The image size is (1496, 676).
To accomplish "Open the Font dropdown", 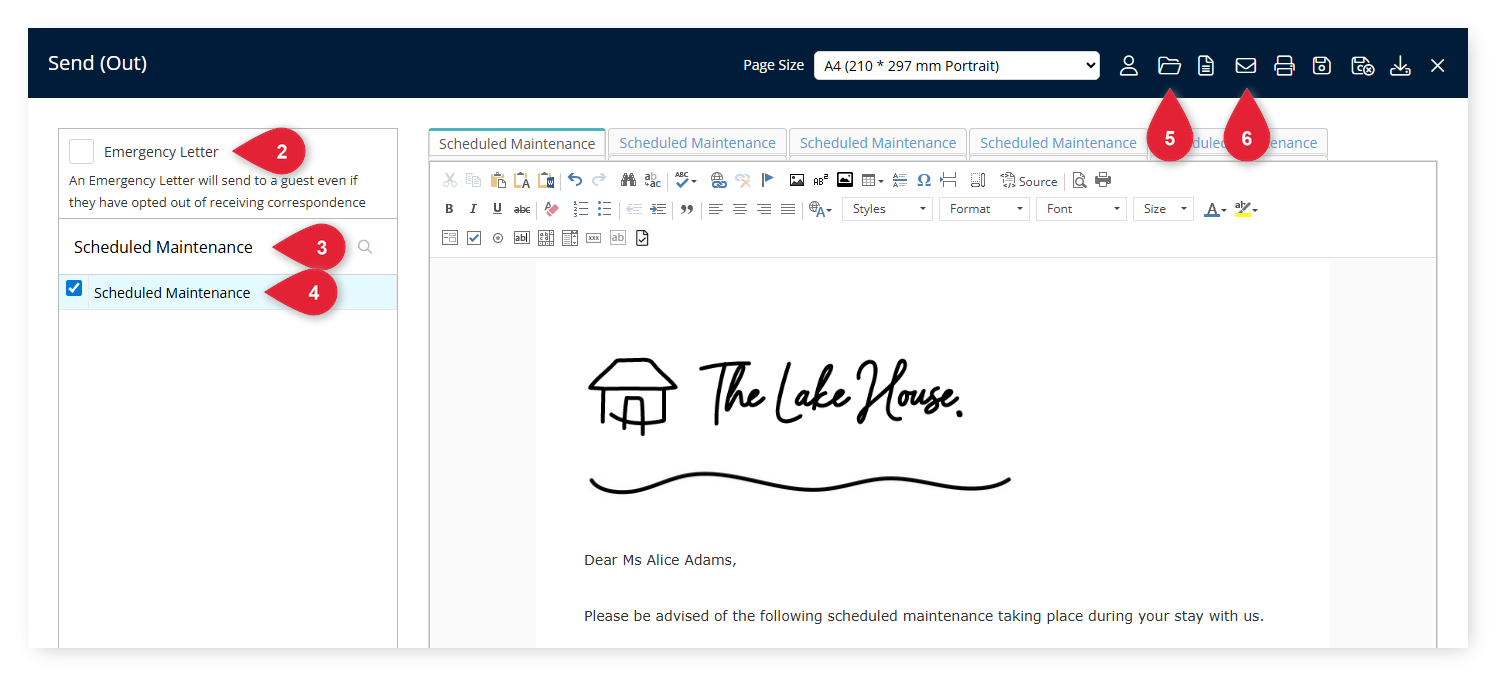I will 1081,209.
